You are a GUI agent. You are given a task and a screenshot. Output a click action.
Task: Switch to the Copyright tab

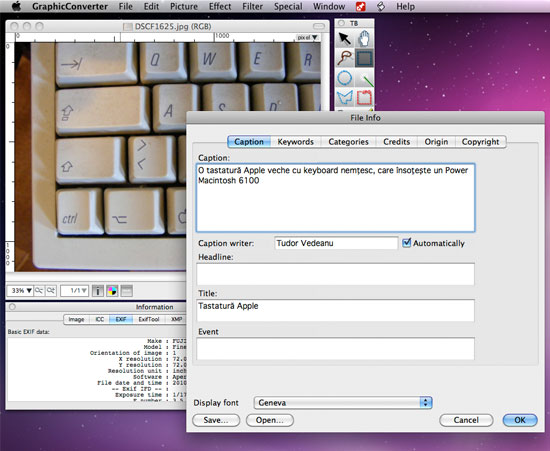[x=480, y=142]
